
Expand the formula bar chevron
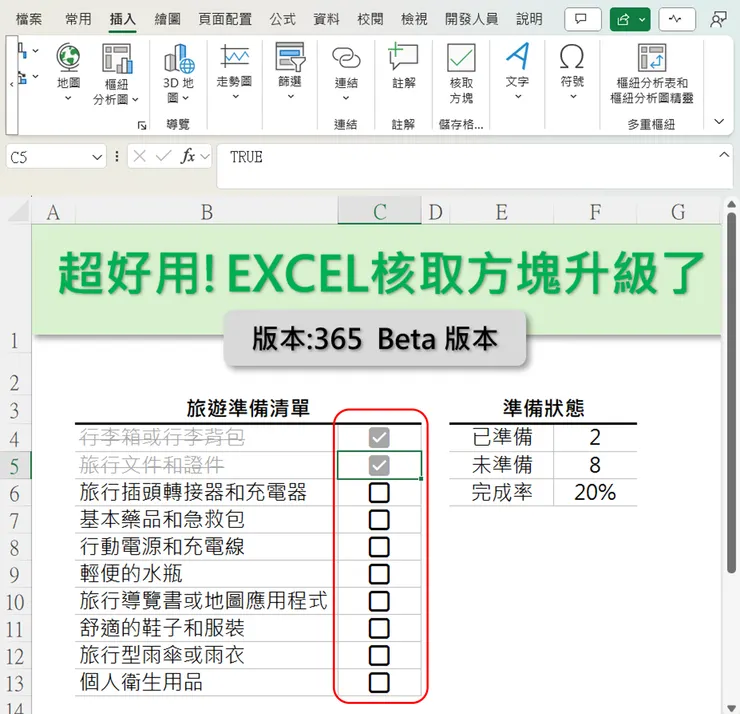724,155
